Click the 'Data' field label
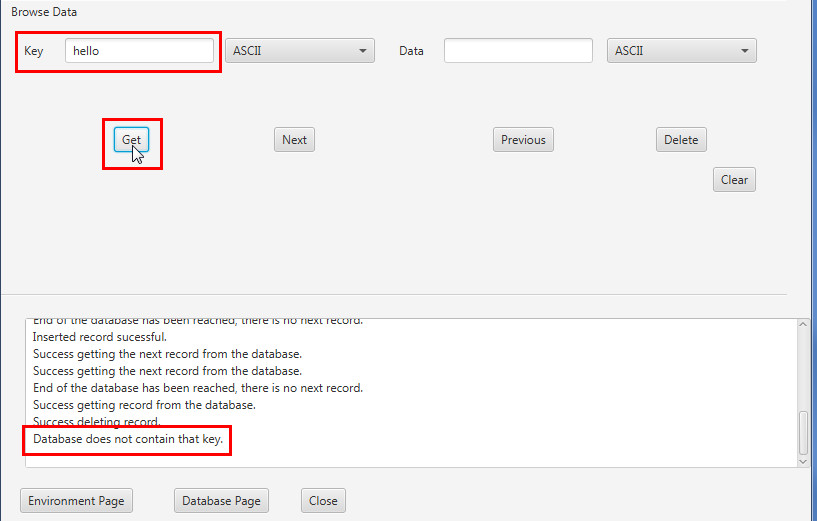Viewport: 817px width, 521px height. point(411,51)
